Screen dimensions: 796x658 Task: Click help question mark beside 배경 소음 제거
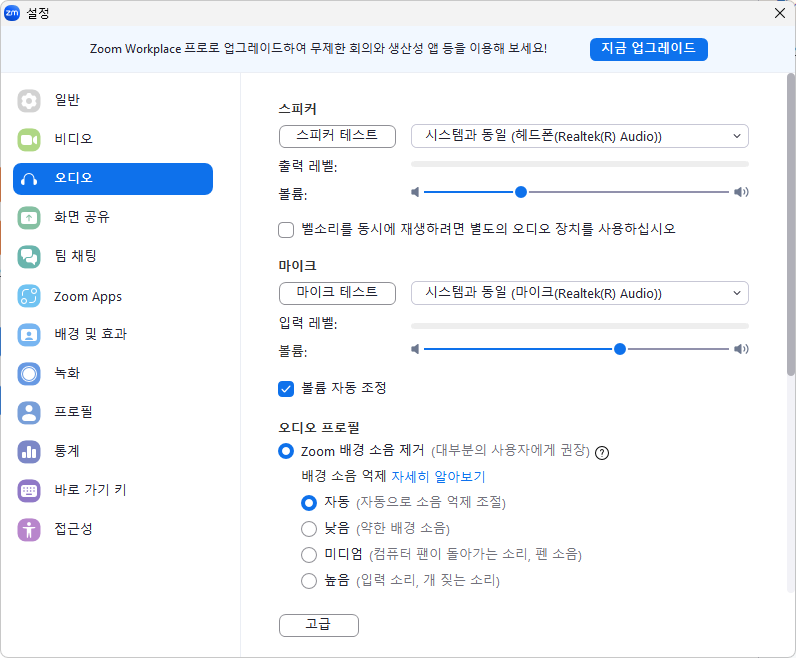[x=602, y=452]
